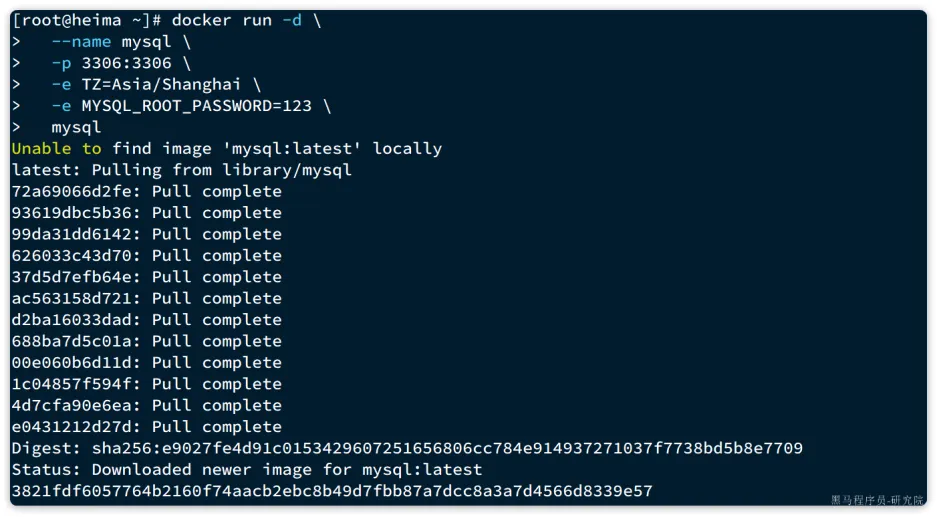Click the 'Status: Downloaded newer image' line
937x517 pixels.
246,469
